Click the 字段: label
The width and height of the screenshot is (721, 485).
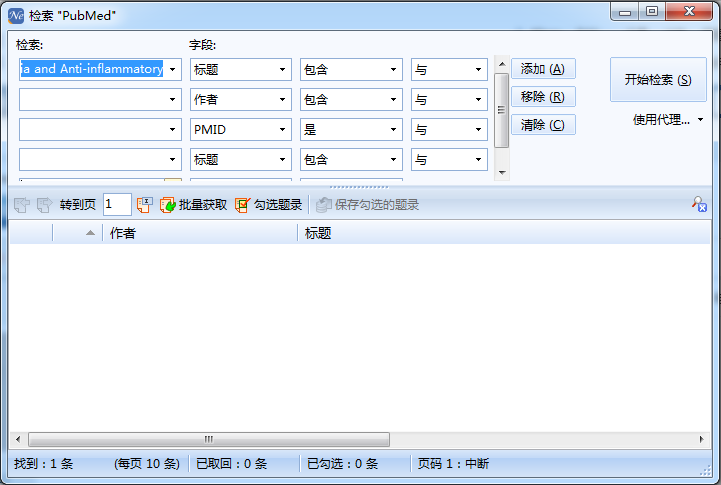coord(202,45)
